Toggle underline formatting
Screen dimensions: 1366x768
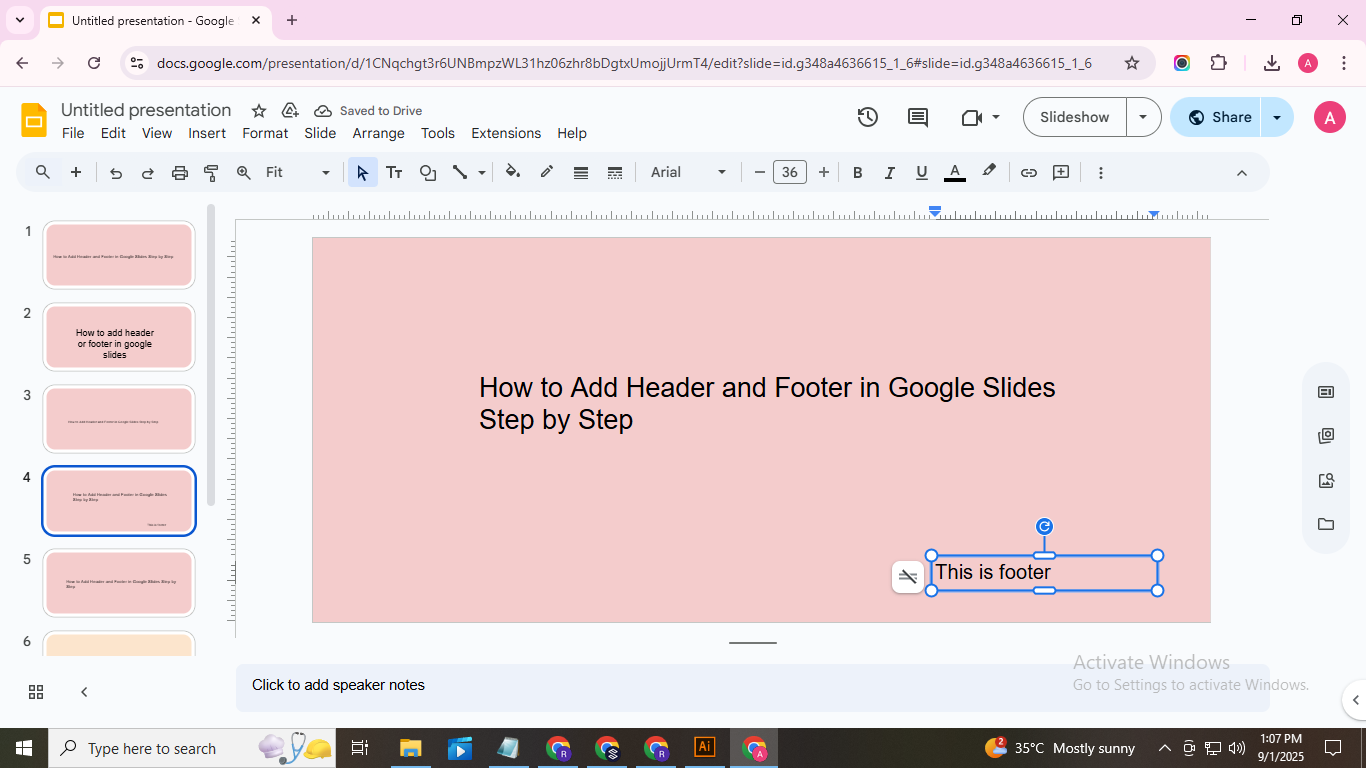pyautogui.click(x=922, y=173)
